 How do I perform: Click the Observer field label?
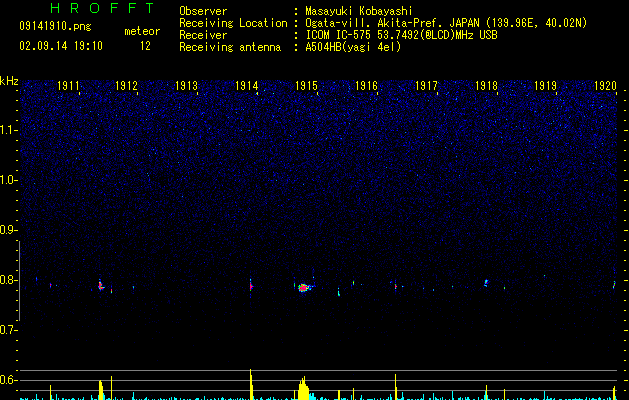203,11
